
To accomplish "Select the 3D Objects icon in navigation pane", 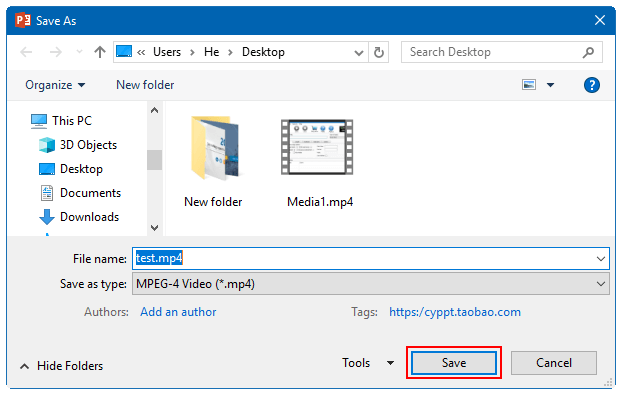I will pos(47,145).
